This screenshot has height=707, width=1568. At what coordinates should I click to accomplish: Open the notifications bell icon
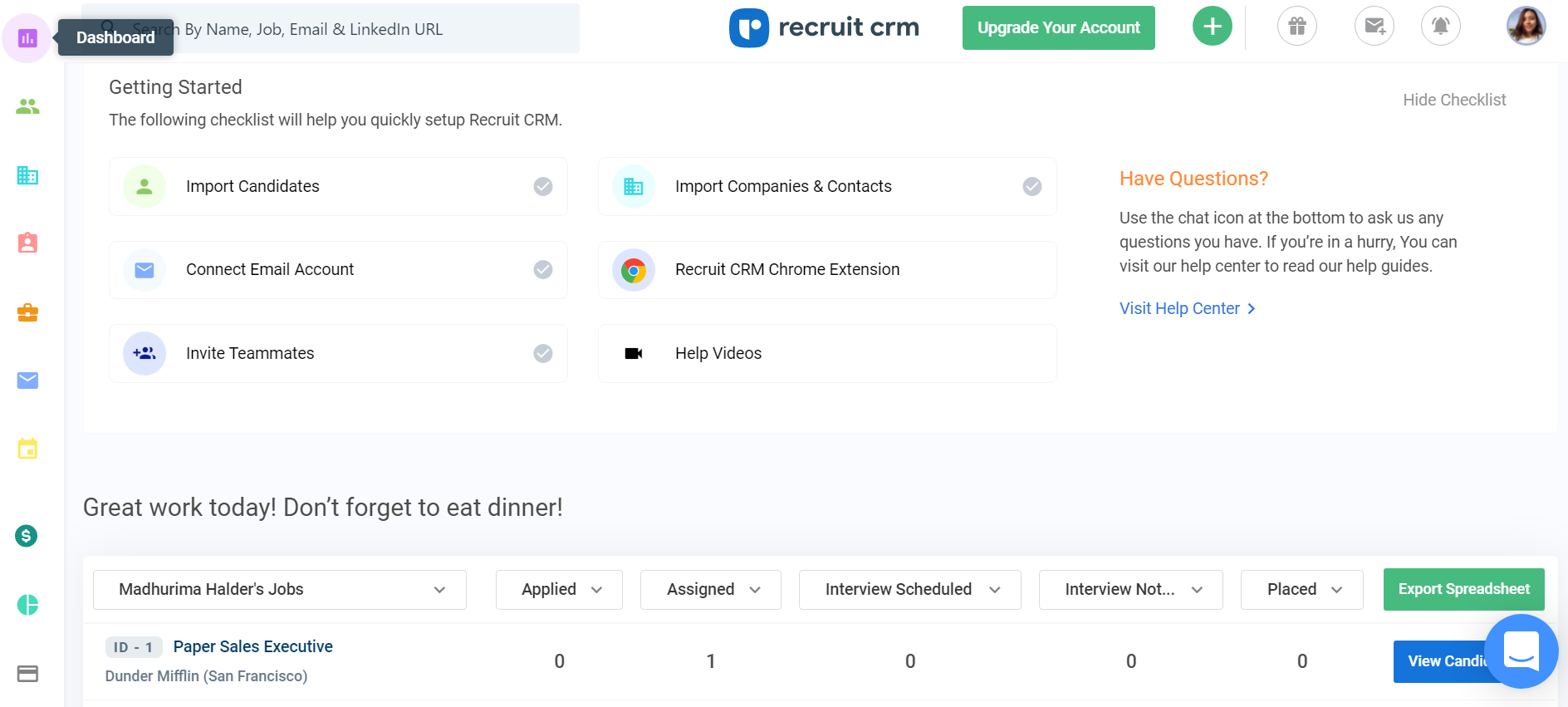pyautogui.click(x=1441, y=27)
